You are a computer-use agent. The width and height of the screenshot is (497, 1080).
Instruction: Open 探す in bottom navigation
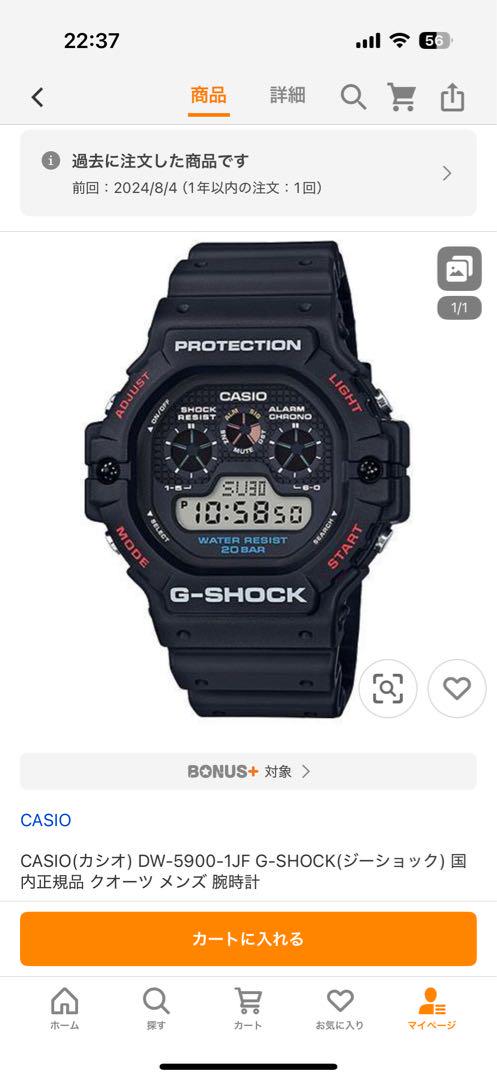pos(156,1008)
